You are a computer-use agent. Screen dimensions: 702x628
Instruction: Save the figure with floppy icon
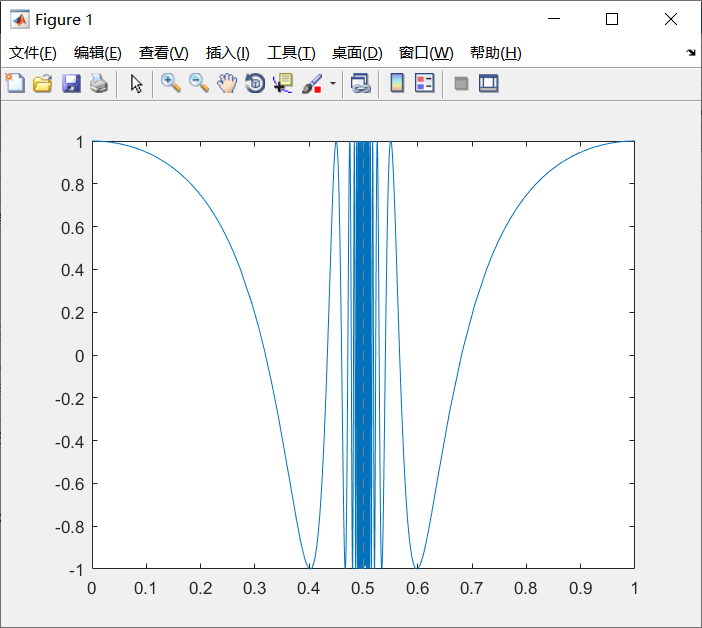click(x=71, y=83)
